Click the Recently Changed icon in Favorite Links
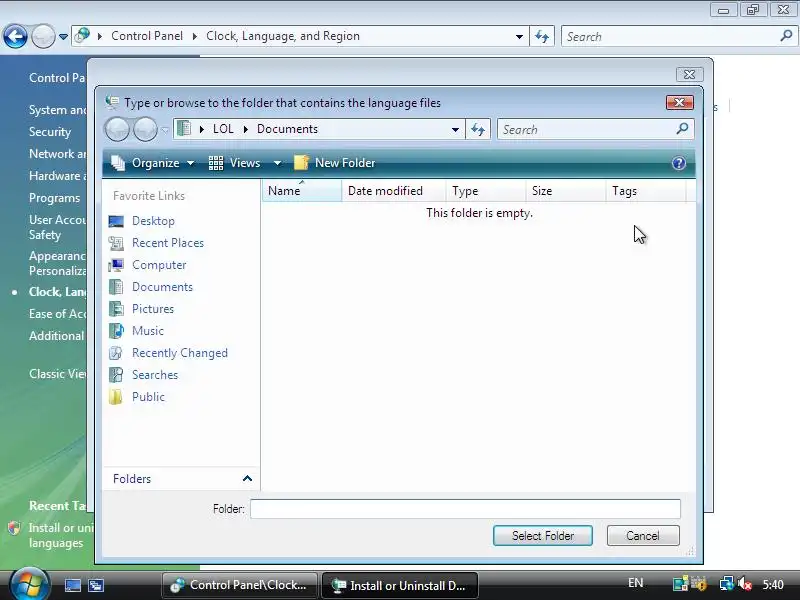 point(116,353)
